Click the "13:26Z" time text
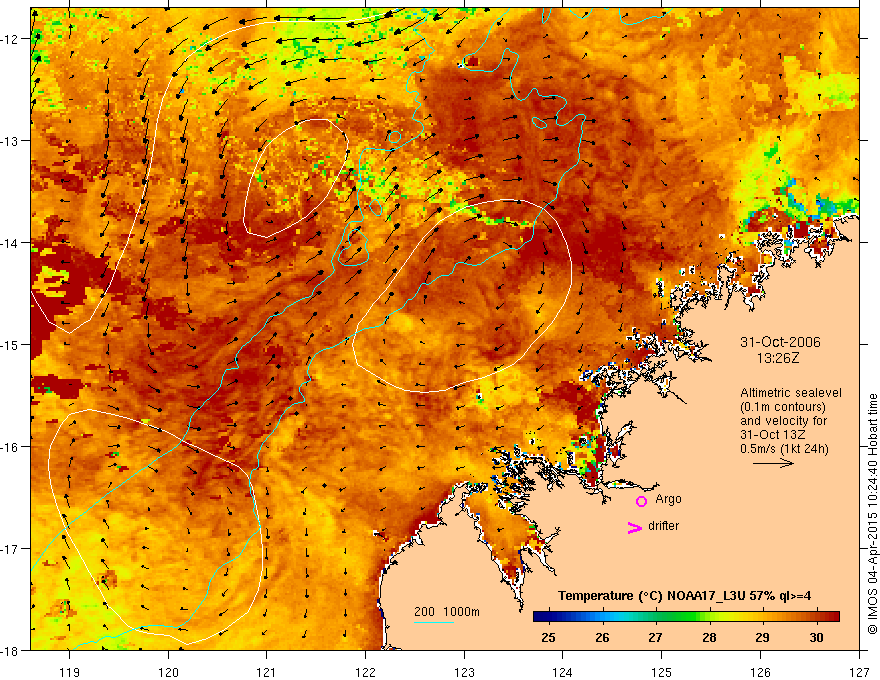 pos(778,357)
